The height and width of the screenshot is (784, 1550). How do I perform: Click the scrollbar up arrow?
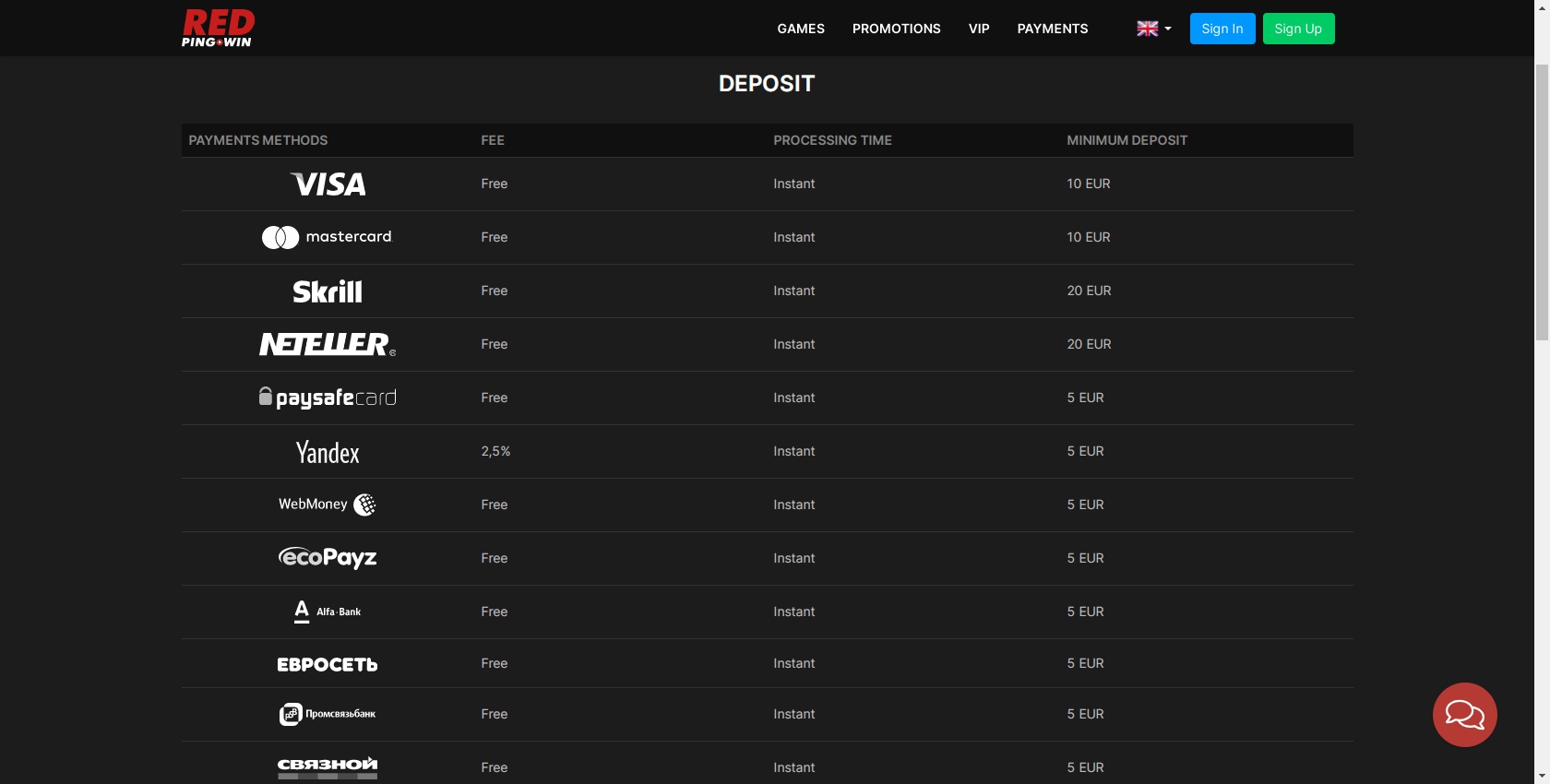coord(1542,7)
